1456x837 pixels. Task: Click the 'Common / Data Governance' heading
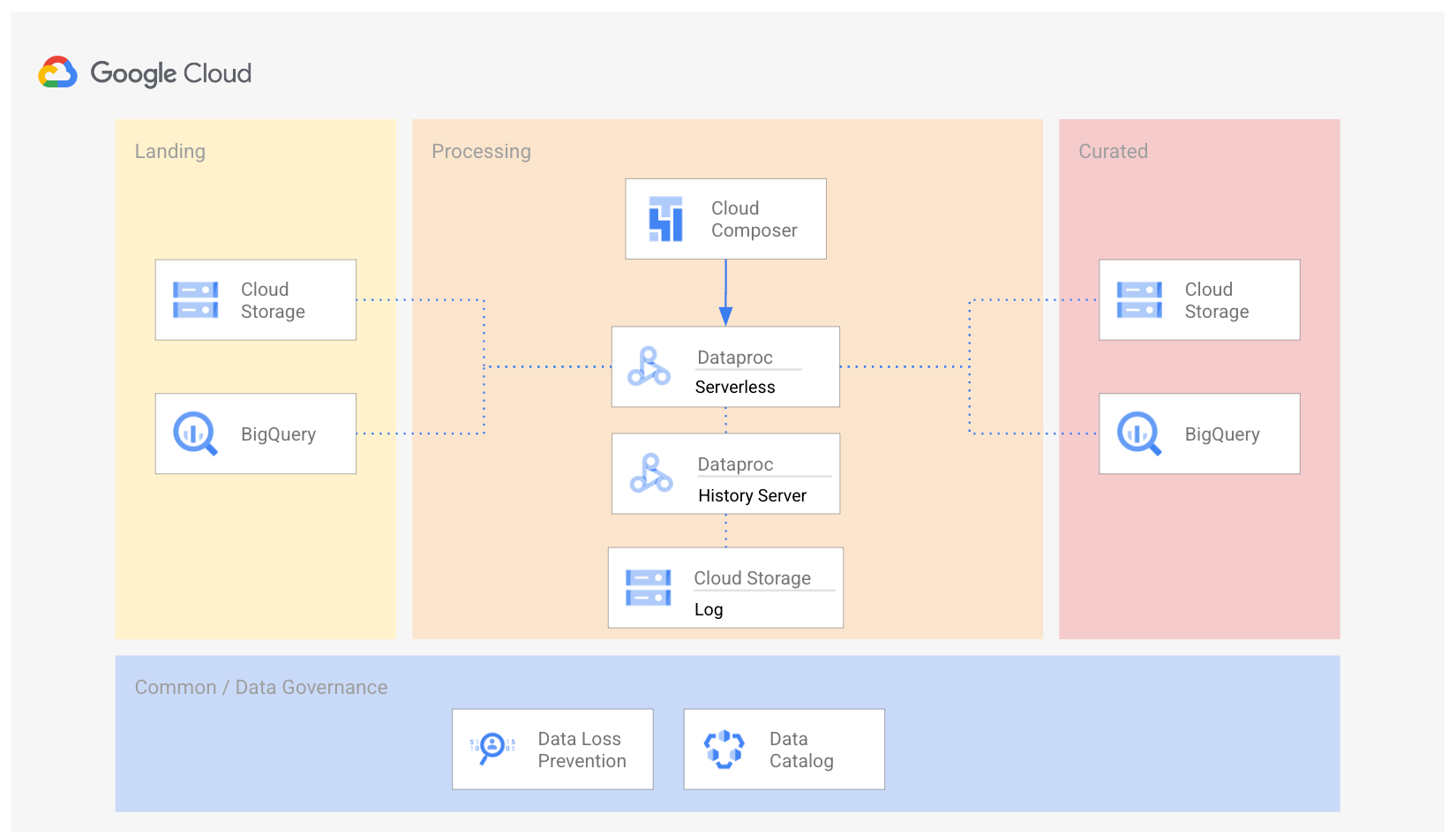point(261,687)
